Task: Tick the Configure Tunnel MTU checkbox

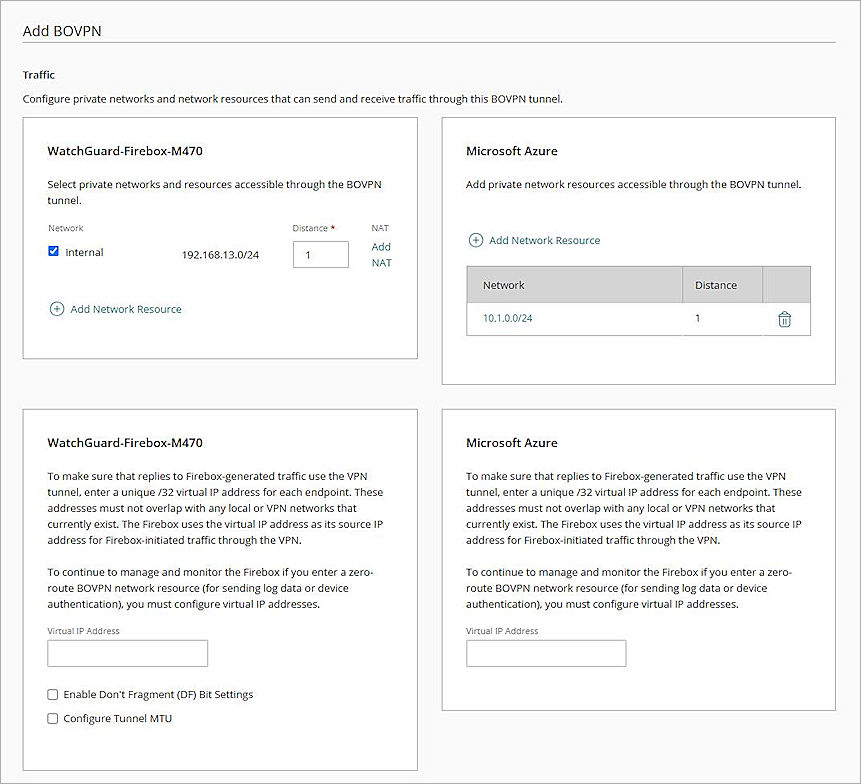Action: [53, 718]
